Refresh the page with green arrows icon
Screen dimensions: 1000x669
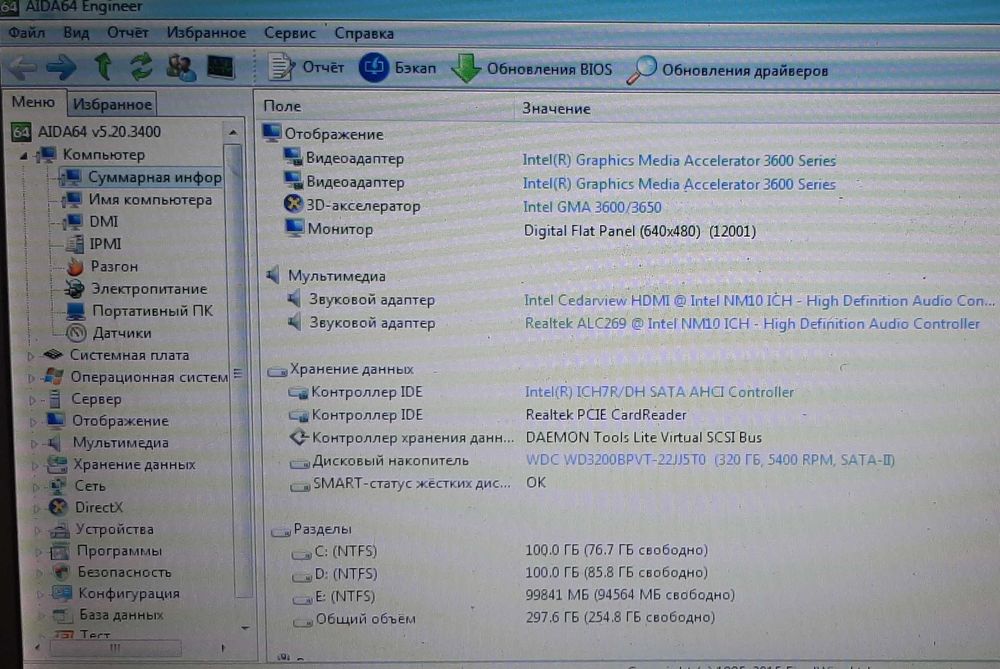141,66
